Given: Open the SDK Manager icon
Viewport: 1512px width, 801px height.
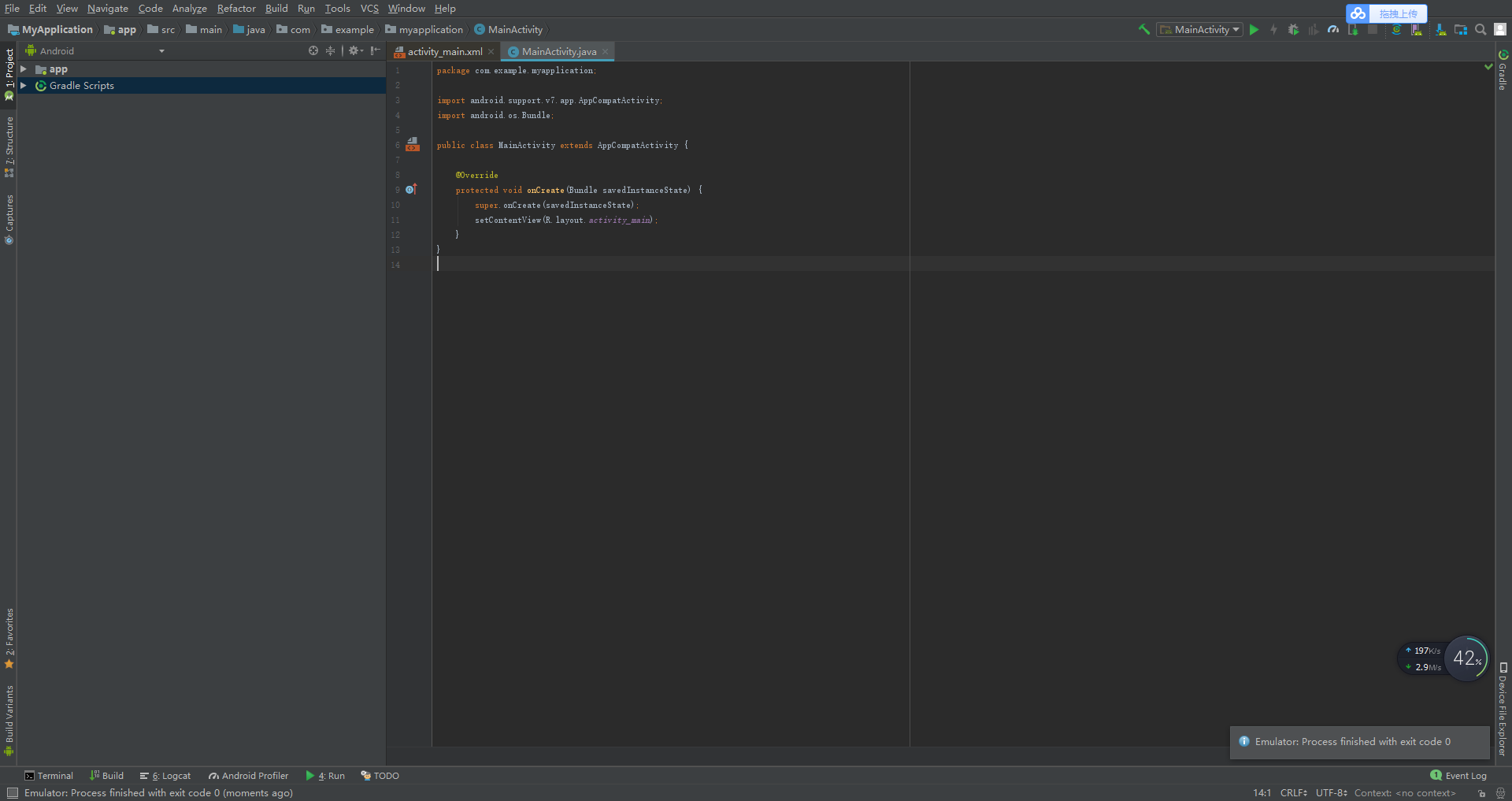Looking at the screenshot, I should [1440, 29].
